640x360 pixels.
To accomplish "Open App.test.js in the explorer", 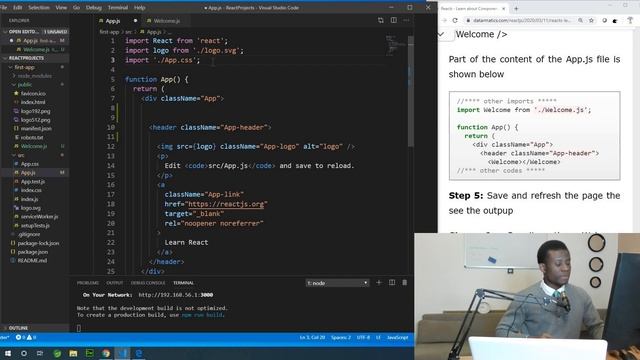I will coord(33,181).
